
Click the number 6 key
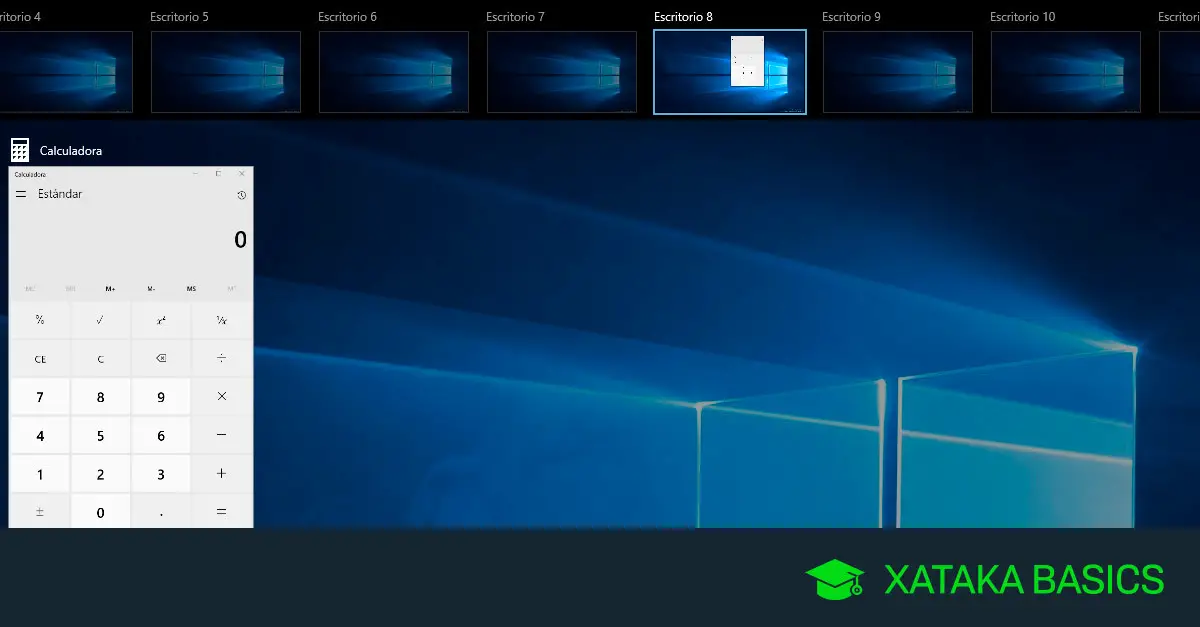coord(161,435)
